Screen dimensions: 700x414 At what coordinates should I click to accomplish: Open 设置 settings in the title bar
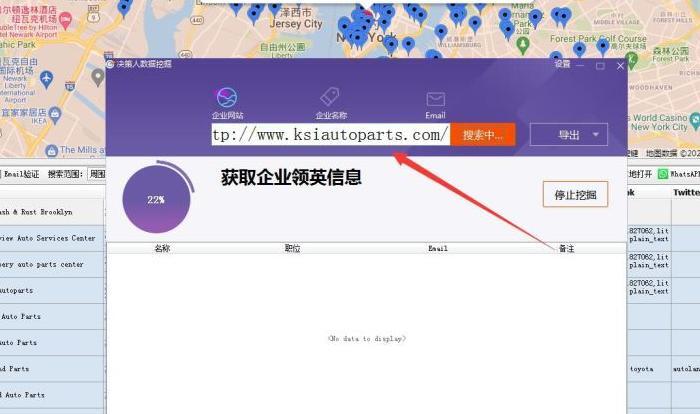[x=562, y=64]
